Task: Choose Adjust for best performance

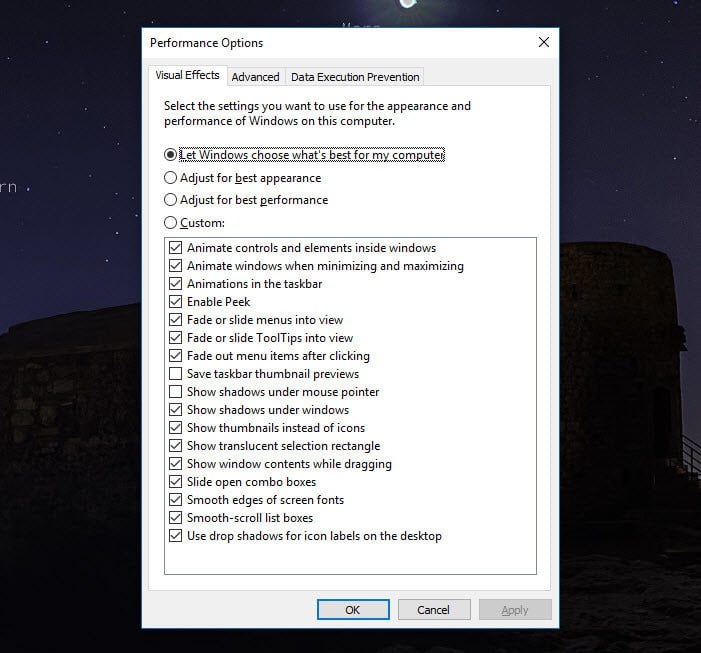Action: 170,200
